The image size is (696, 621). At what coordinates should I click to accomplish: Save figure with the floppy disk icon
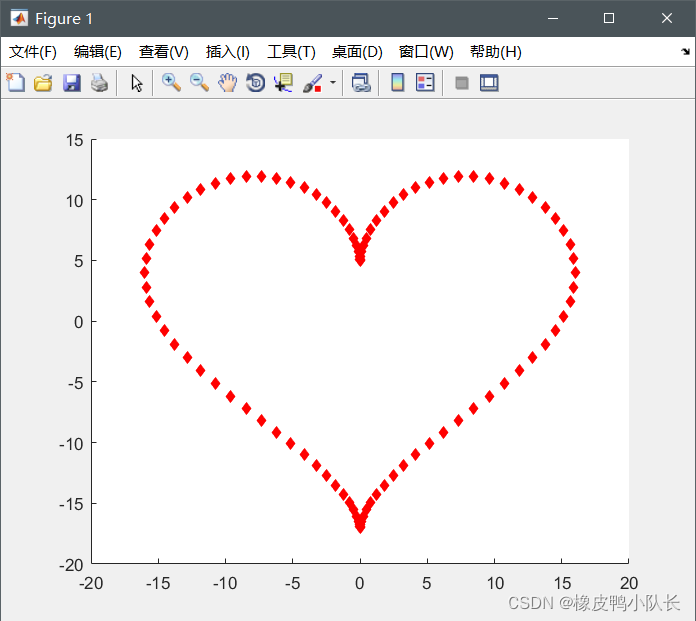(x=71, y=83)
